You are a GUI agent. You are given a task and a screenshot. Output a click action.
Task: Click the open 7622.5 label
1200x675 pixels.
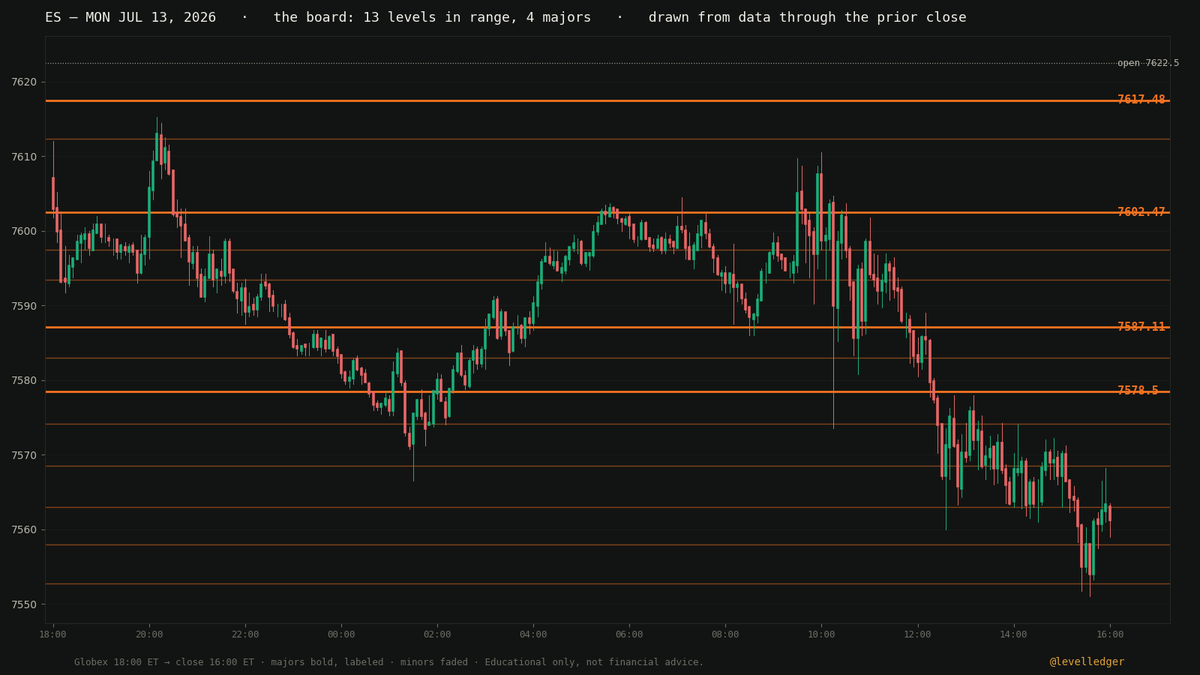1148,63
